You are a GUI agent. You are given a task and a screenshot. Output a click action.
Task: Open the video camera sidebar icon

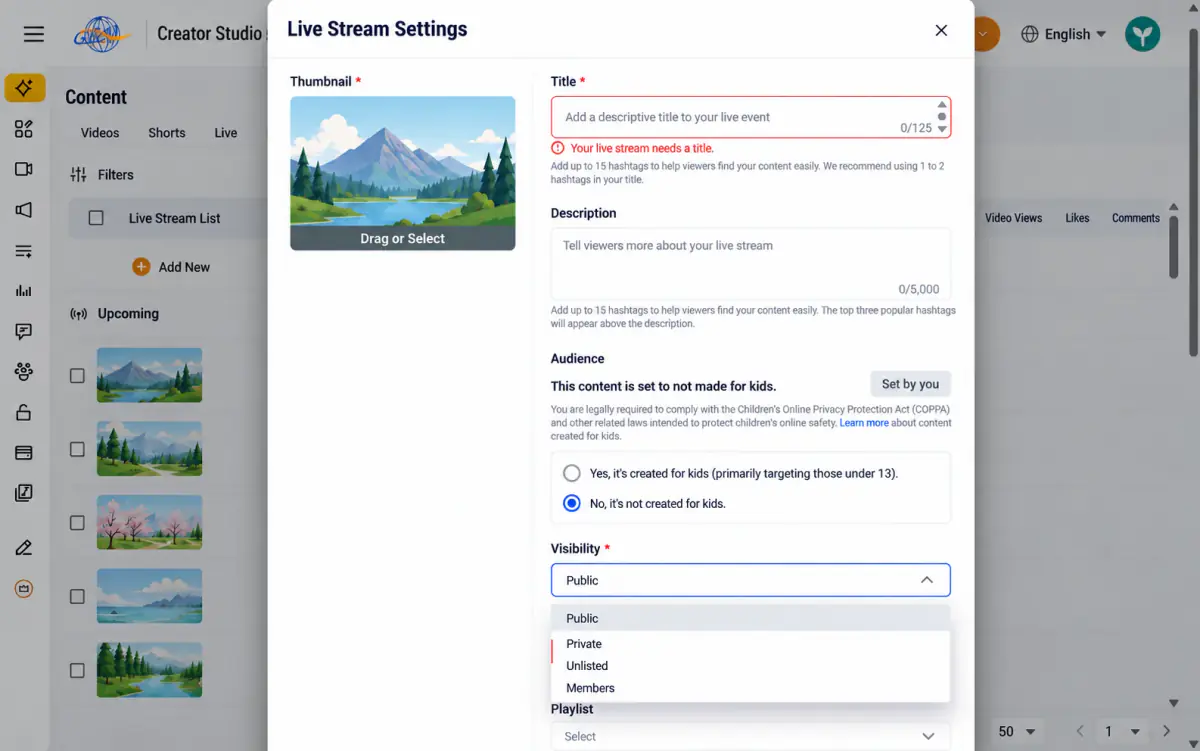24,169
